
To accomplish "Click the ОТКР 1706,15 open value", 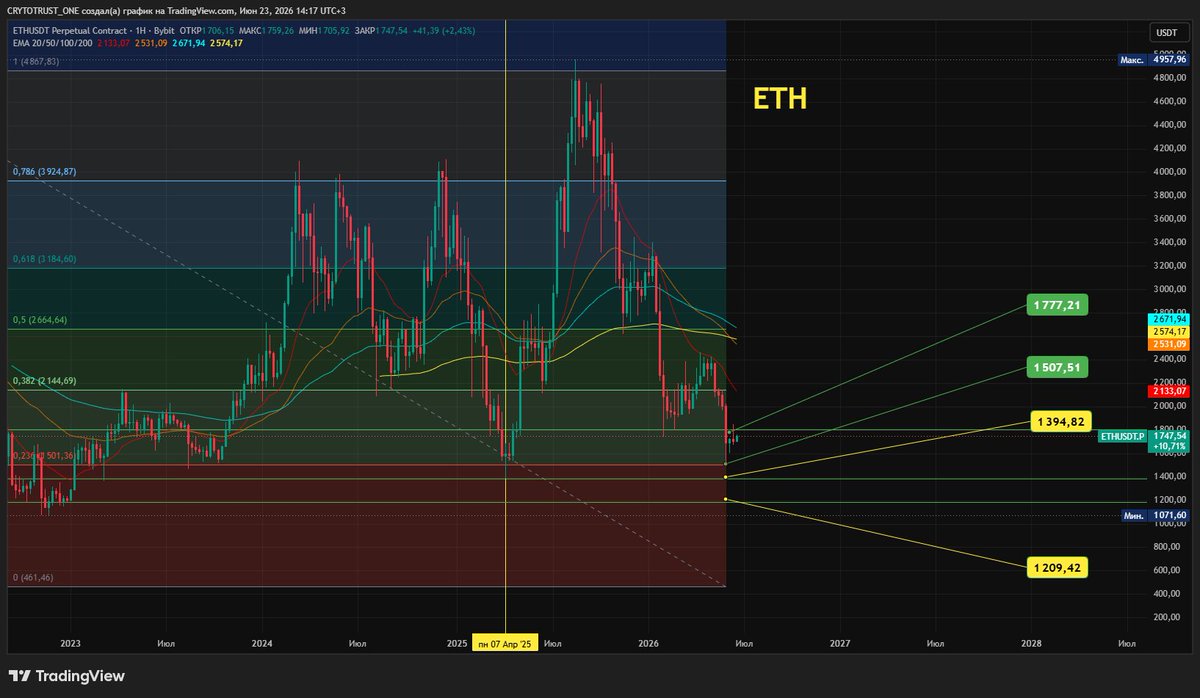I will tap(207, 30).
